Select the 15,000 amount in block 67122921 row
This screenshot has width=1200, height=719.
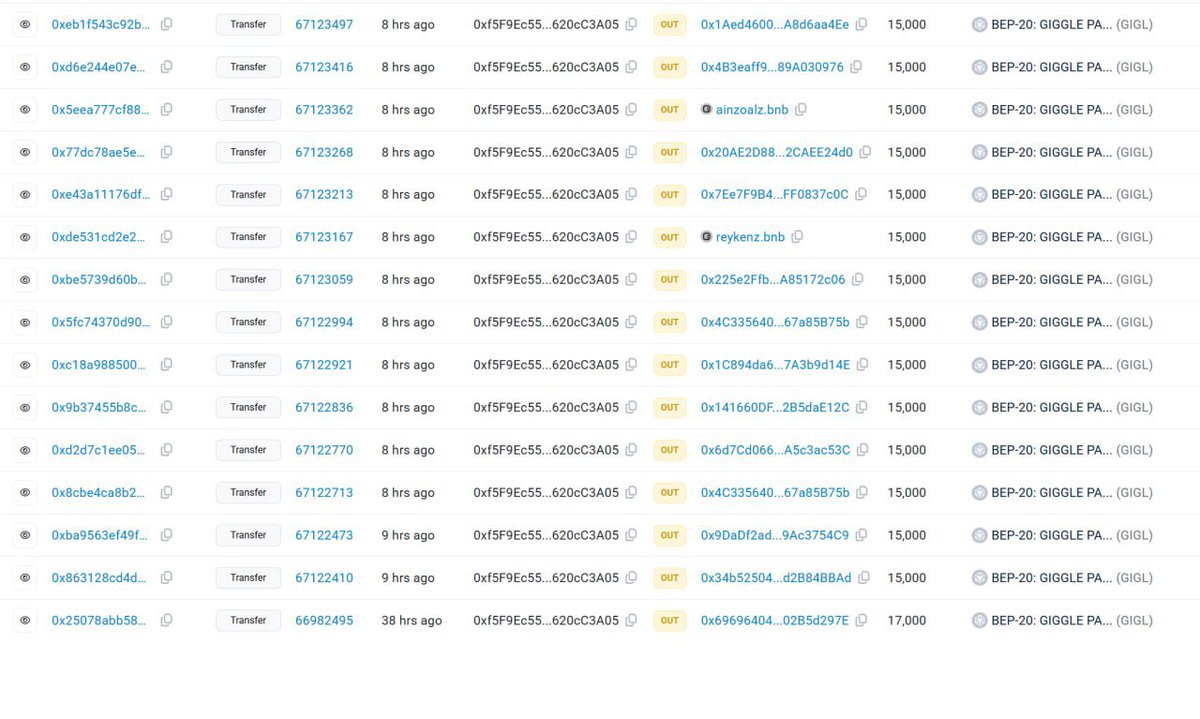click(x=907, y=364)
